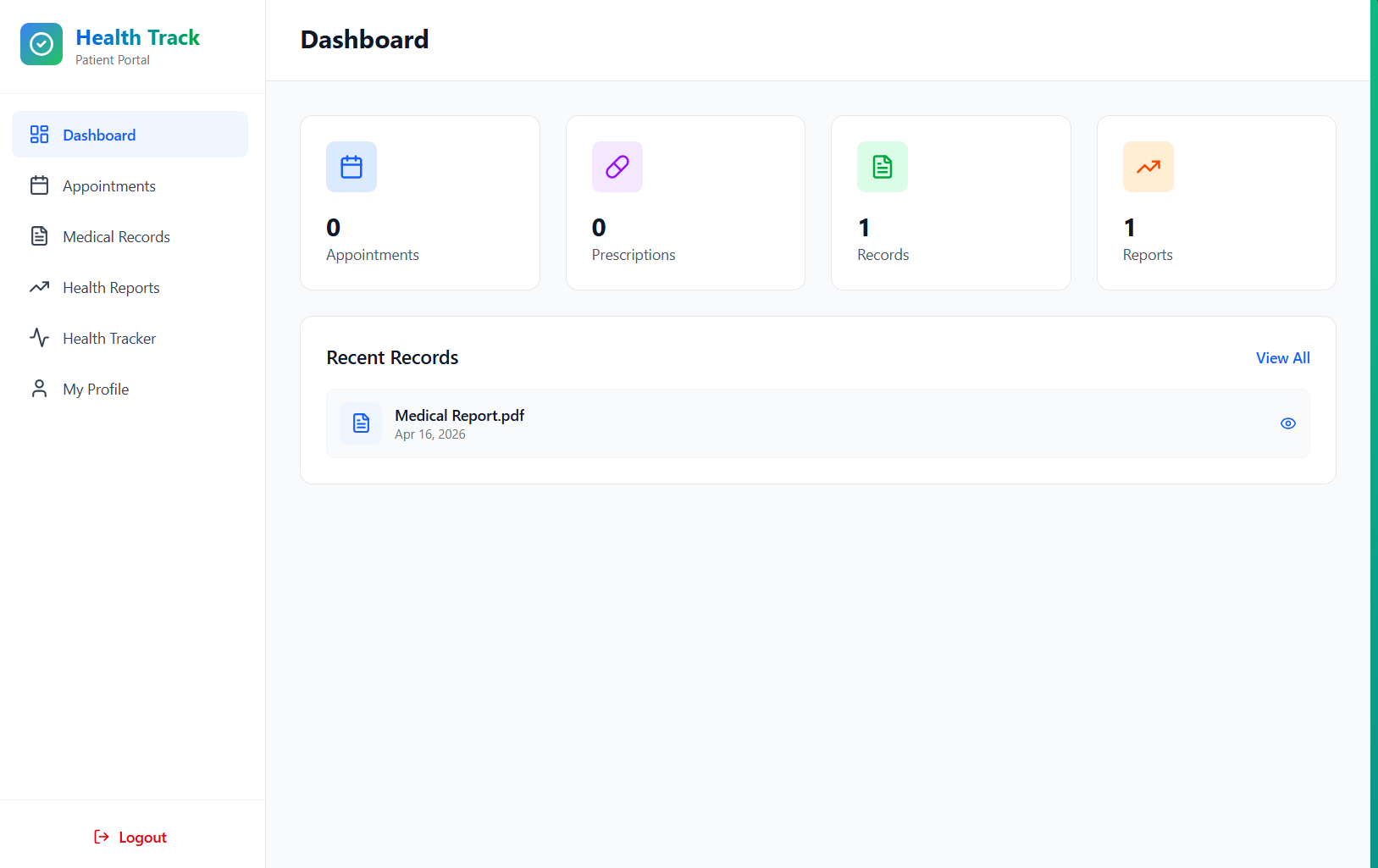Click the calendar icon on the Appointments card
Image resolution: width=1378 pixels, height=868 pixels.
[351, 167]
